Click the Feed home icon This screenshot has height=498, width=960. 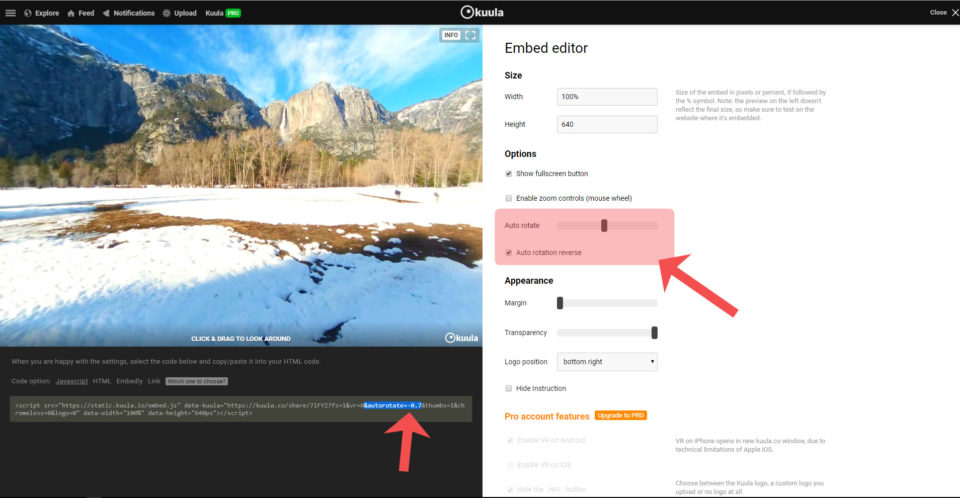(71, 13)
